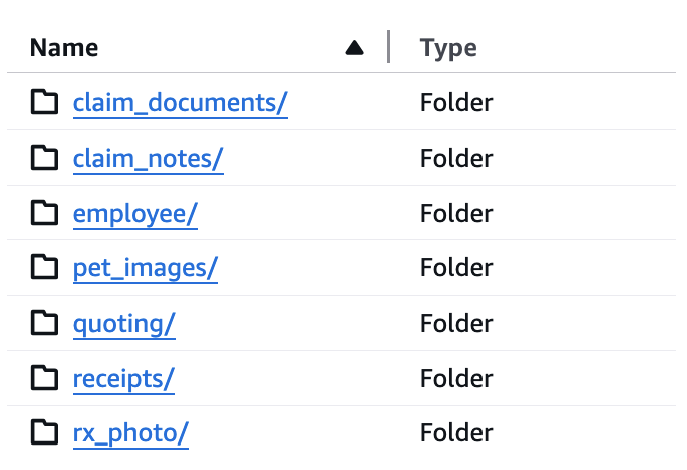Screen dimensions: 687x470
Task: Open the rx_photo/ folder link
Action: (x=130, y=433)
